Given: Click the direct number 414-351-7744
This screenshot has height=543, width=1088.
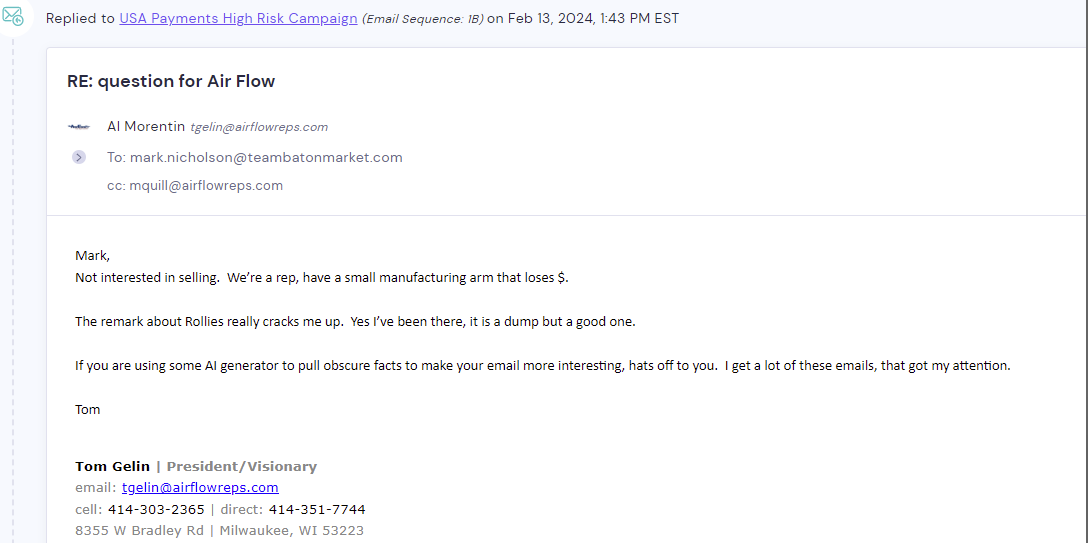Looking at the screenshot, I should click(317, 509).
